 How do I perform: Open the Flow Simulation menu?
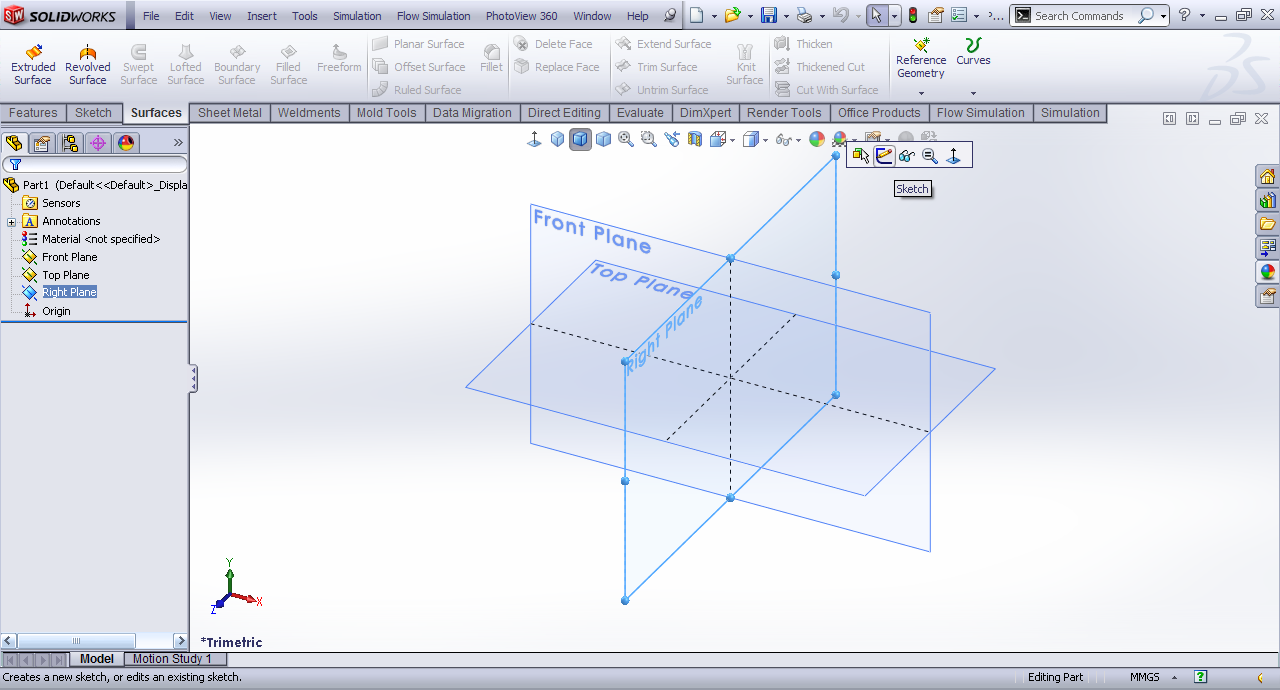[x=433, y=16]
